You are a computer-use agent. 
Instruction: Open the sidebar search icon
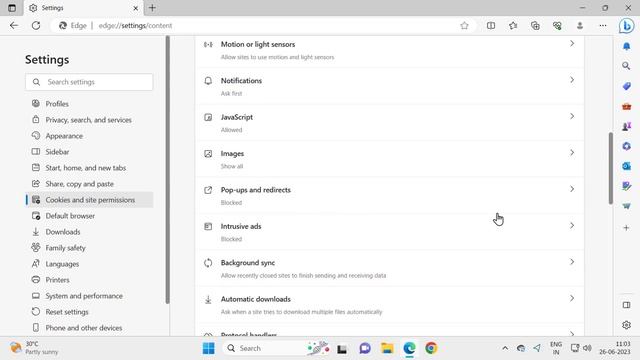(626, 66)
